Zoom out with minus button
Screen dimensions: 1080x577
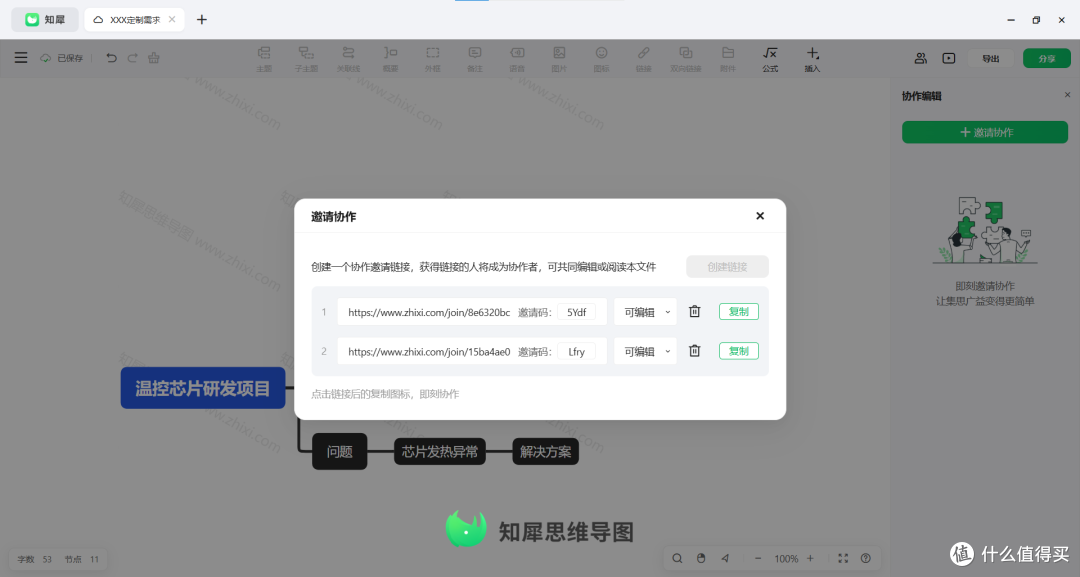tap(758, 558)
